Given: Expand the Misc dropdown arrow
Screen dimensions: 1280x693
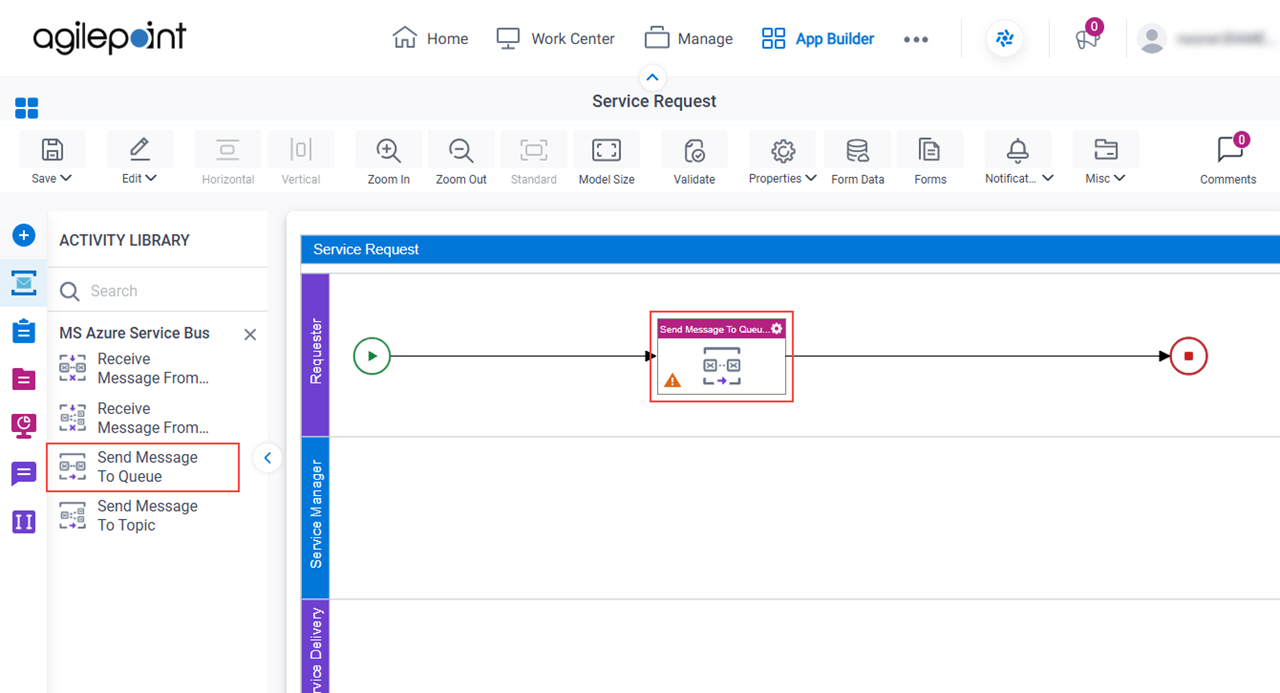Looking at the screenshot, I should click(1120, 178).
